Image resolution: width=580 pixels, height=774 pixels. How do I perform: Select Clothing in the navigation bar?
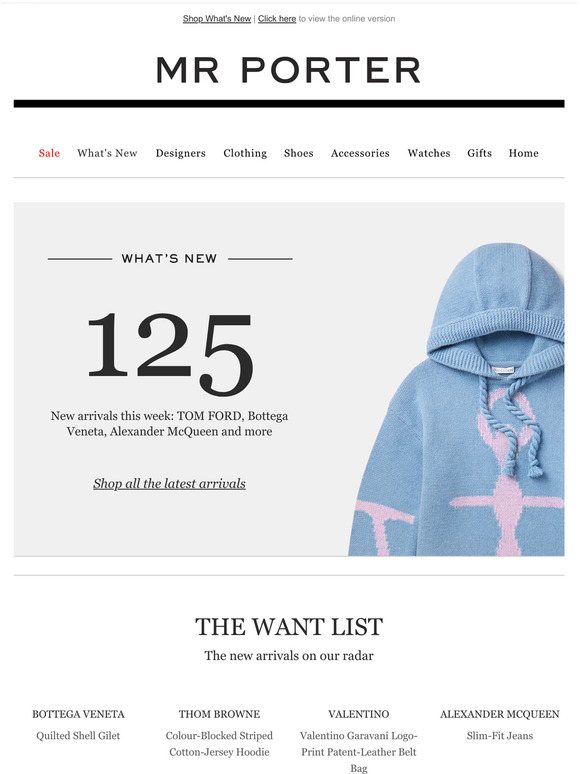point(245,153)
